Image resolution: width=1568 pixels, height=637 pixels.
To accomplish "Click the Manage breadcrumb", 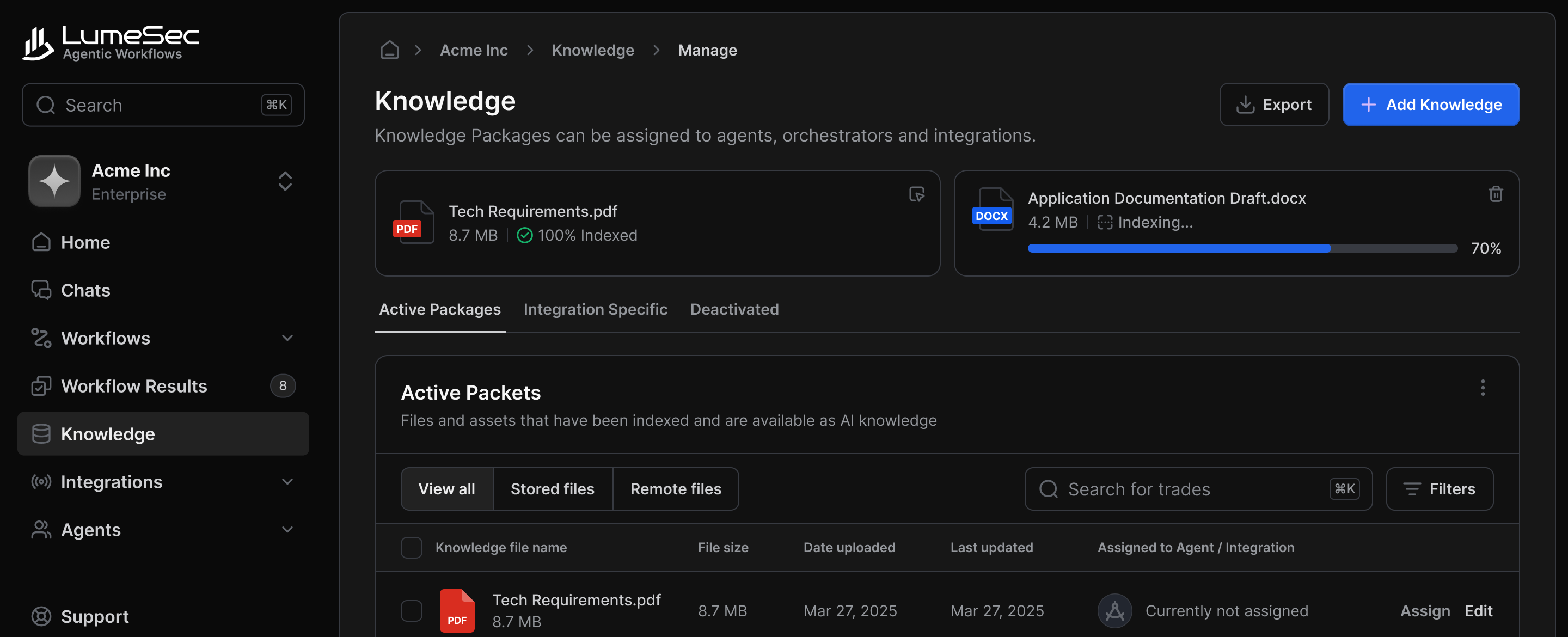I will click(707, 50).
